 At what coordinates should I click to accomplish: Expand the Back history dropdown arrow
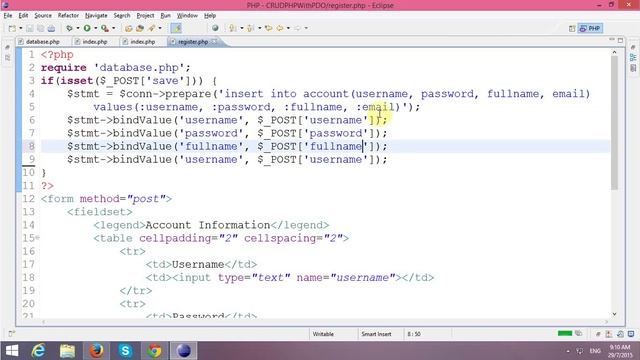[x=288, y=28]
